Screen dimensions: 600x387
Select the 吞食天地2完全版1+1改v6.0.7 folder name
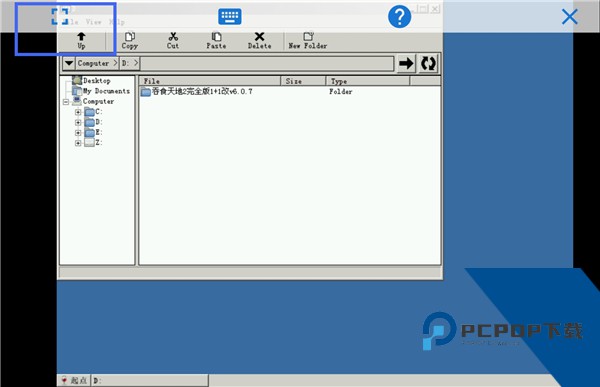[202, 91]
